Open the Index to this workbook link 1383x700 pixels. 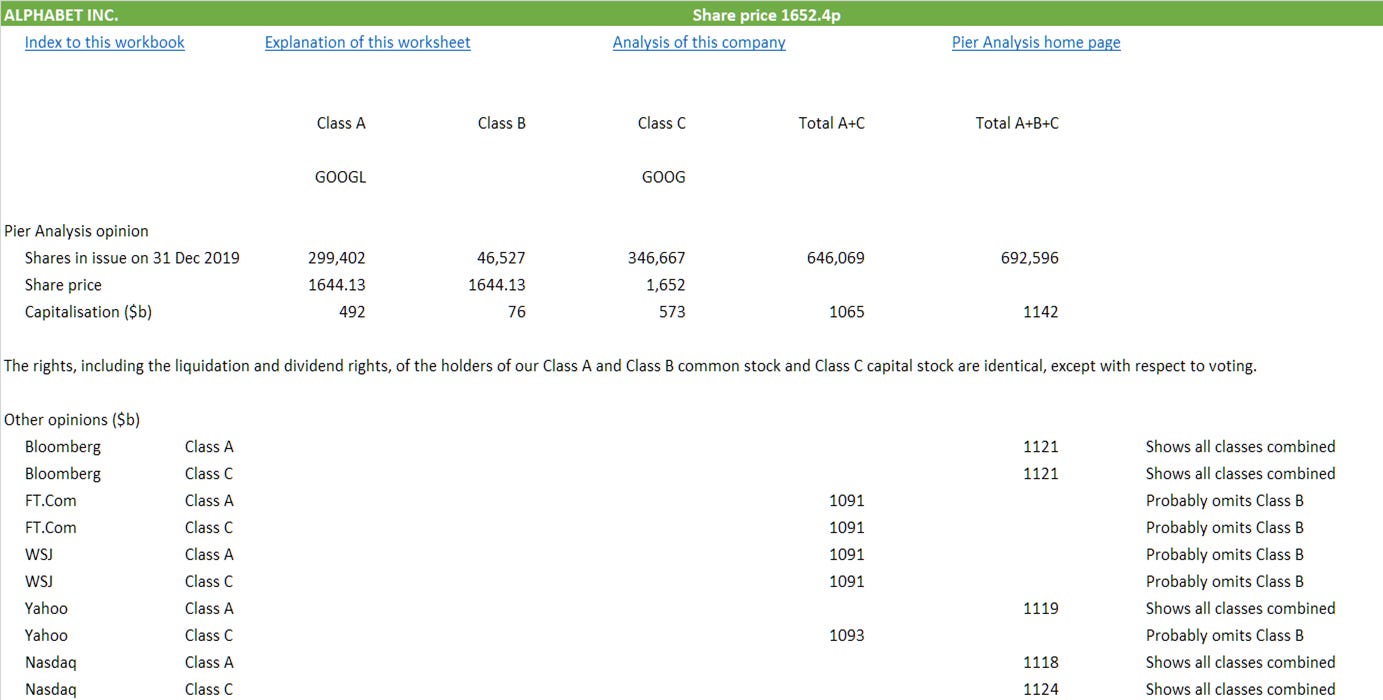(x=105, y=42)
